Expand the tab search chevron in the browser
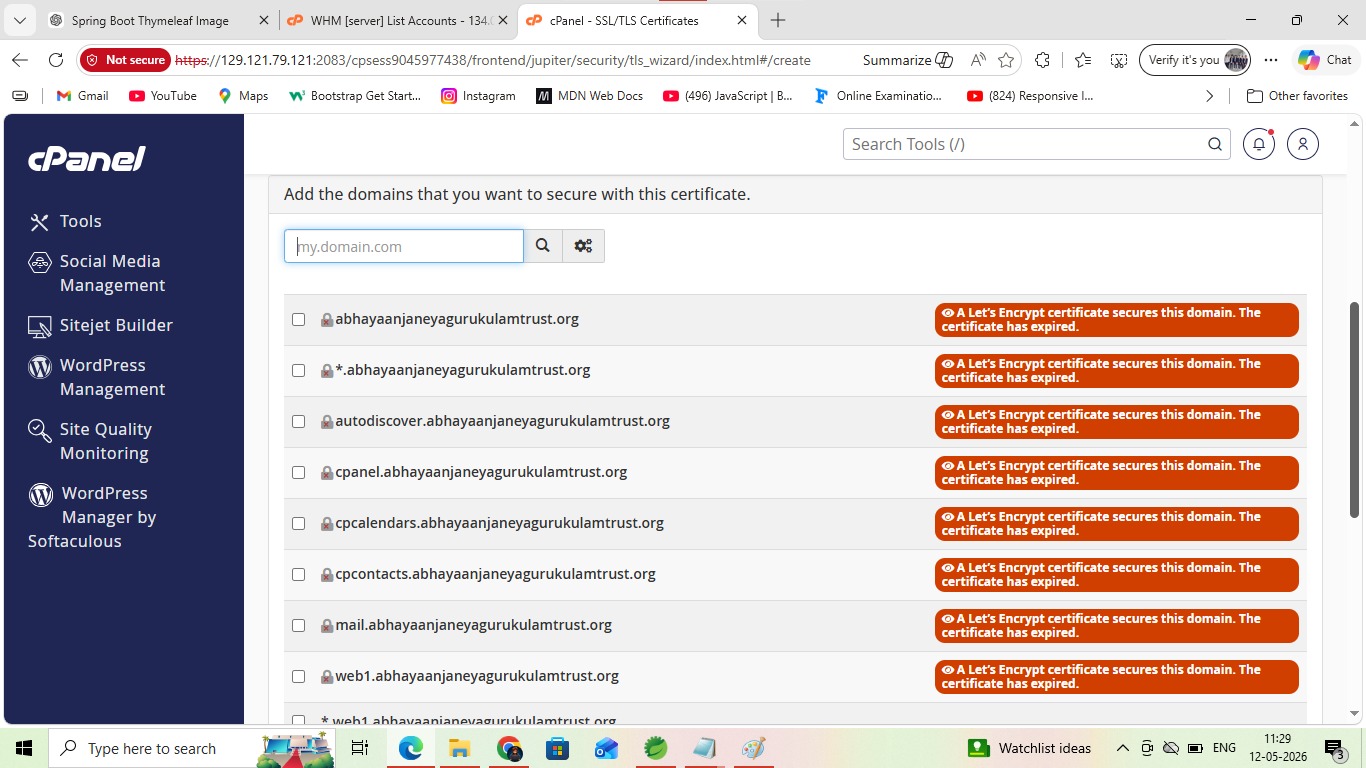Image resolution: width=1366 pixels, height=768 pixels. 19,20
